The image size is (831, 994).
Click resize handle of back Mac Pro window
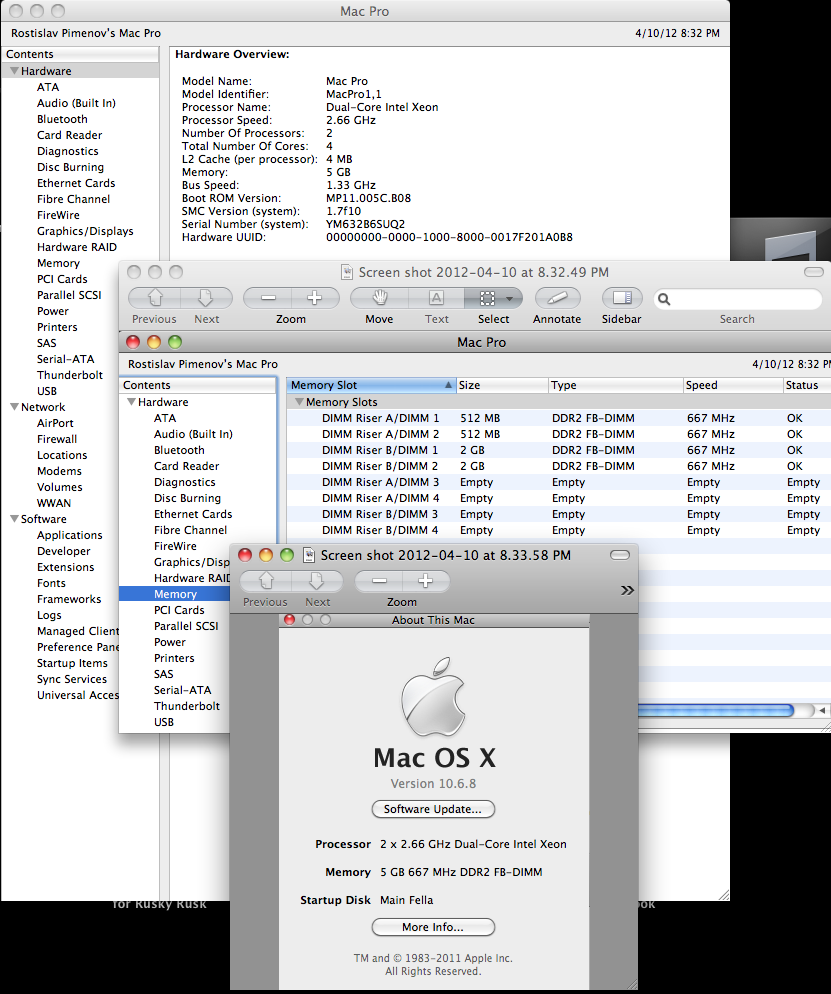coord(724,894)
